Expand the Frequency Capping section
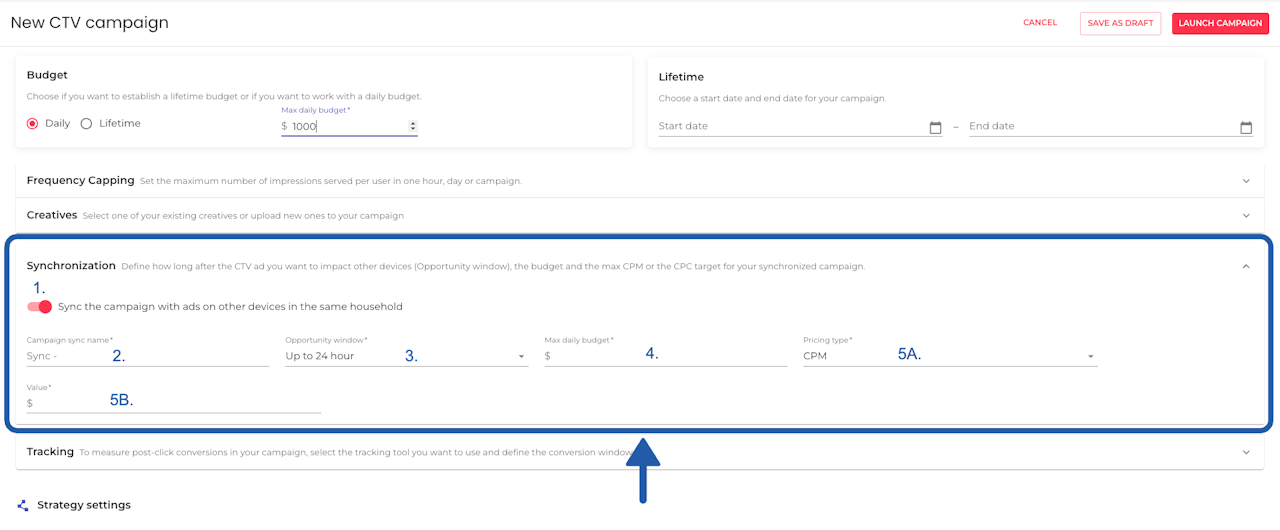 click(x=1246, y=181)
